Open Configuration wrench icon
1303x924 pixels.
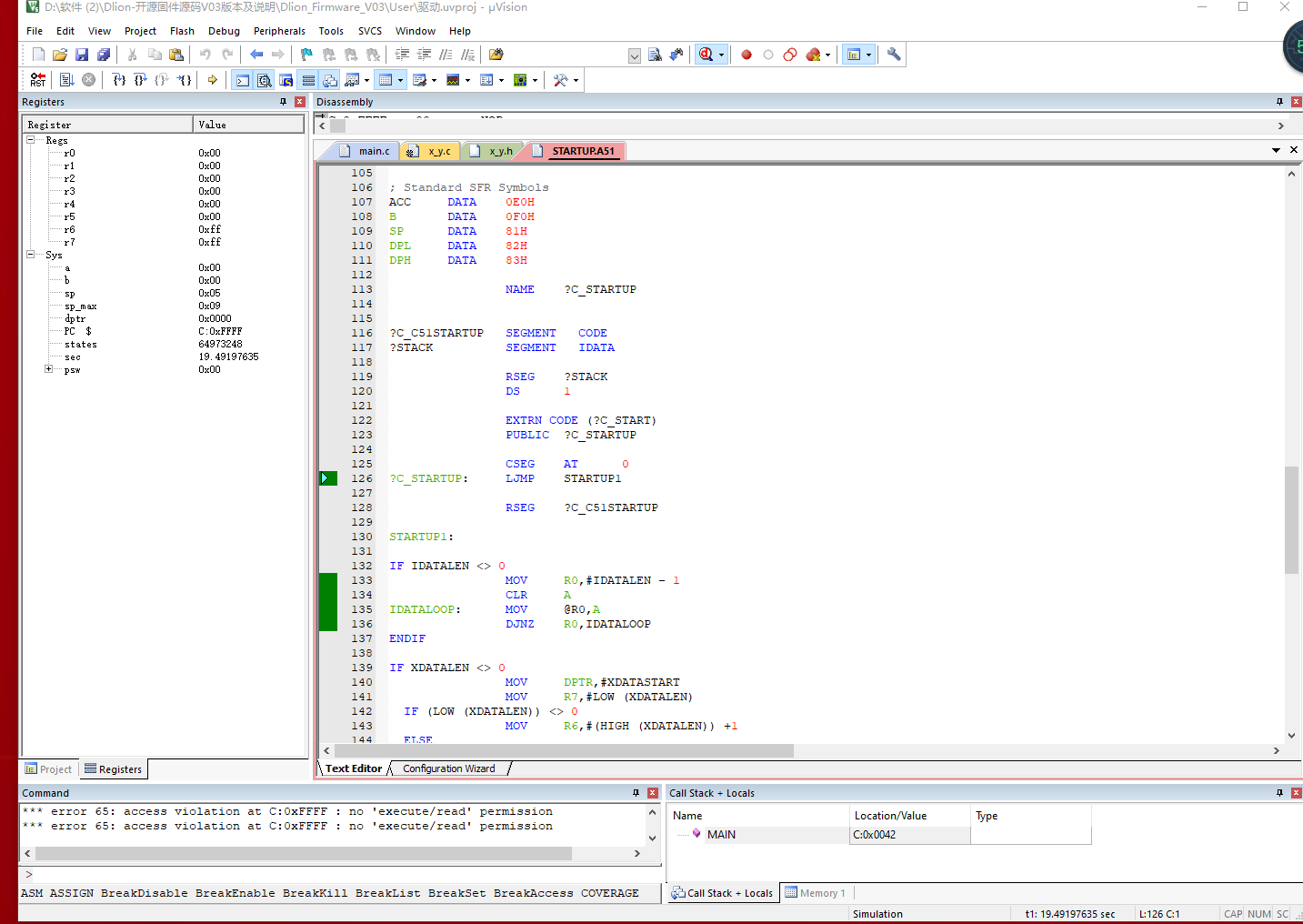tap(894, 55)
